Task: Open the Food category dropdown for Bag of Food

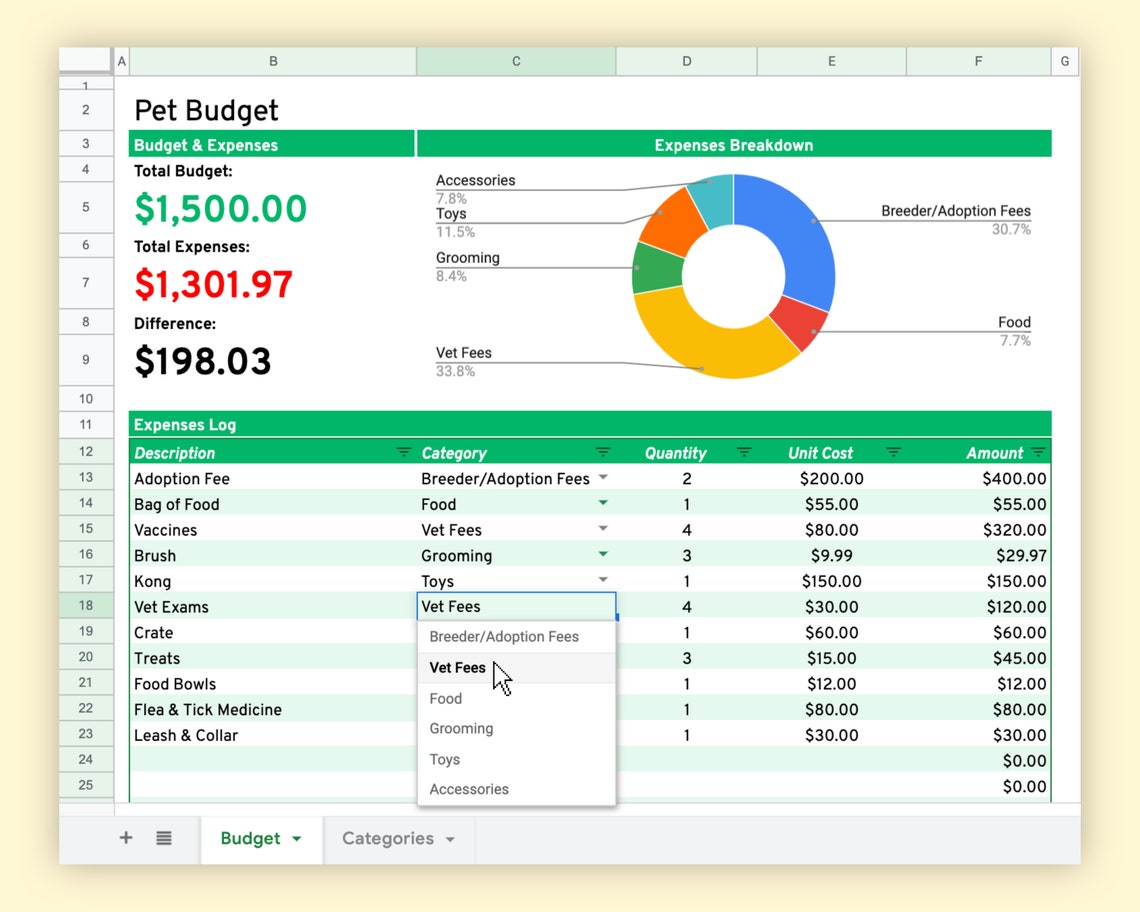Action: tap(603, 504)
